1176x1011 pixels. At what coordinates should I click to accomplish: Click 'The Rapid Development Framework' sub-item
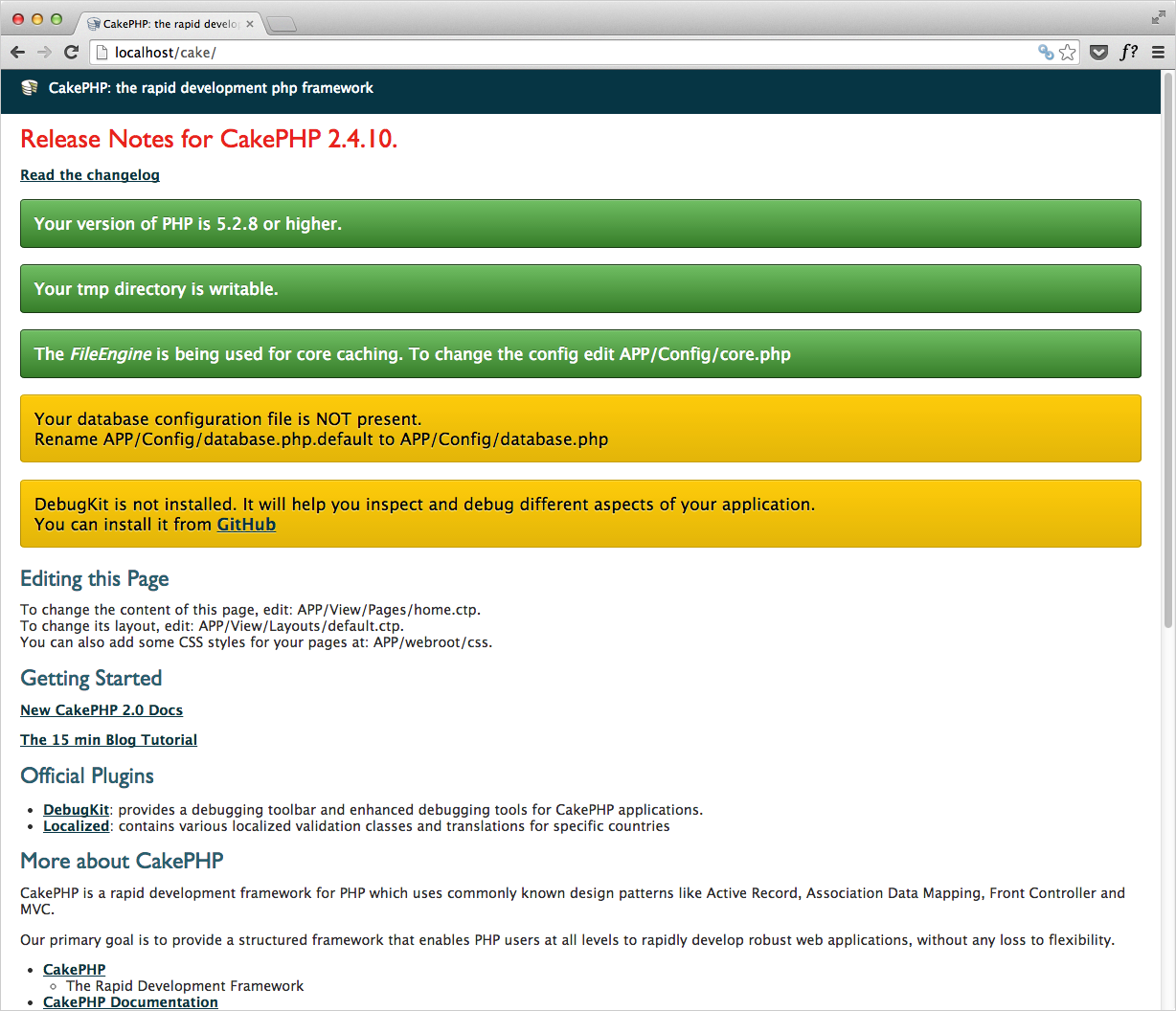(185, 986)
